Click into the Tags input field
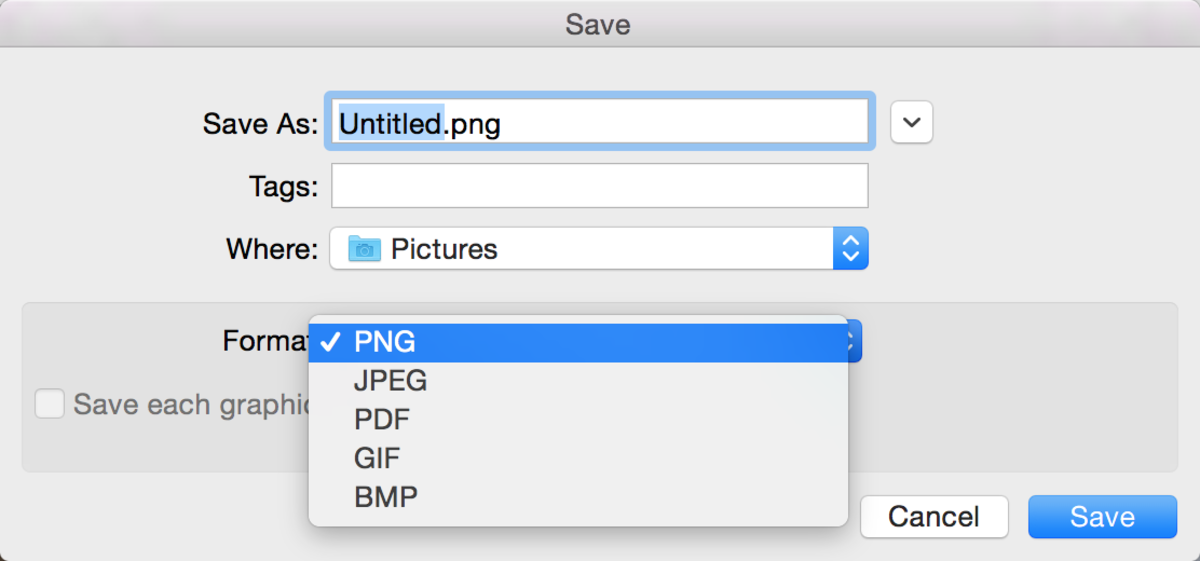This screenshot has height=561, width=1200. click(x=599, y=186)
